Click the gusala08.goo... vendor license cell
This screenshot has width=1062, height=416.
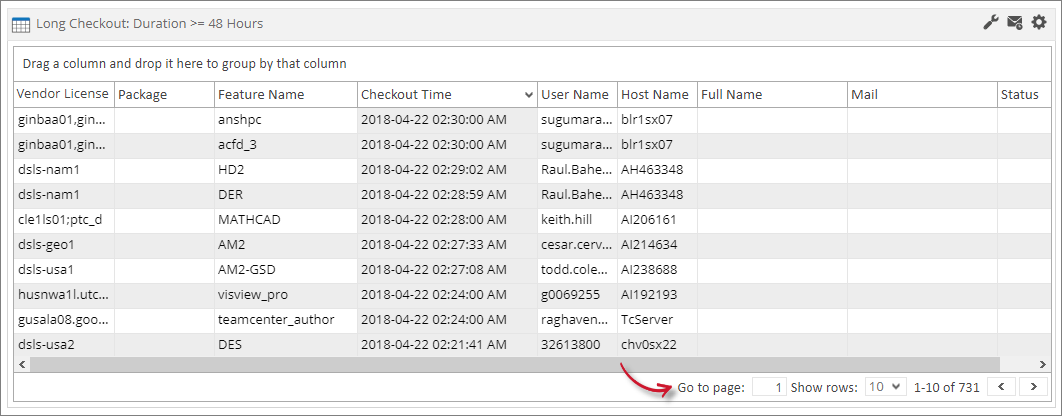tap(64, 320)
